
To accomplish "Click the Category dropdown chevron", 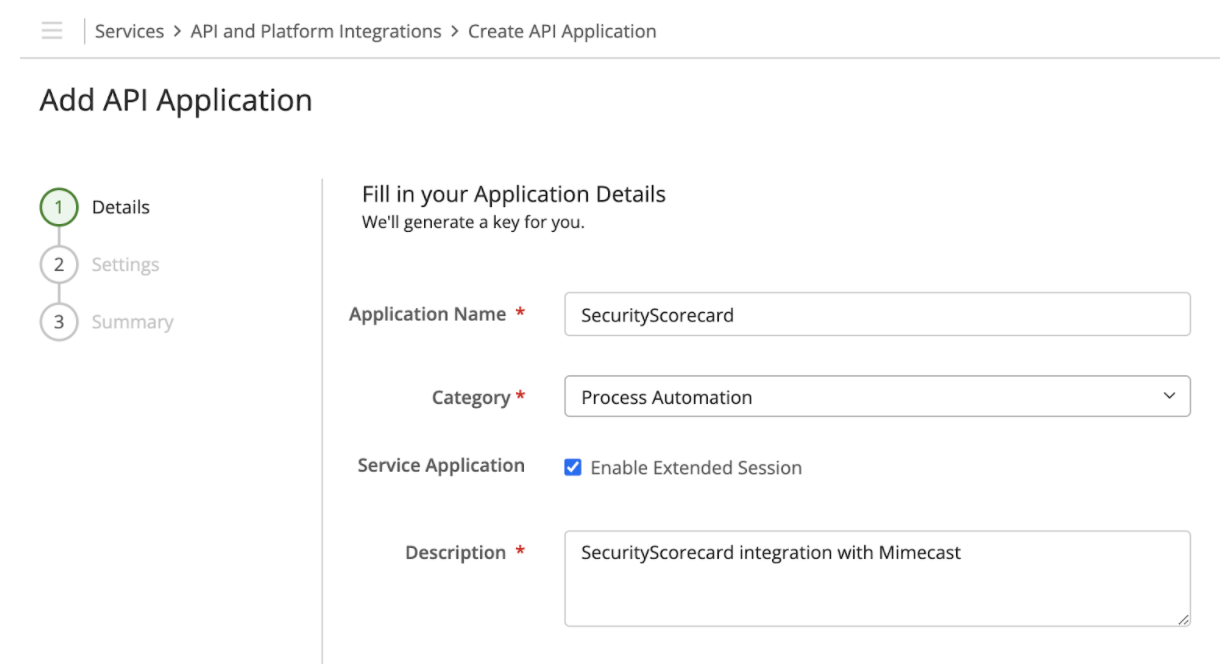I will click(1168, 396).
